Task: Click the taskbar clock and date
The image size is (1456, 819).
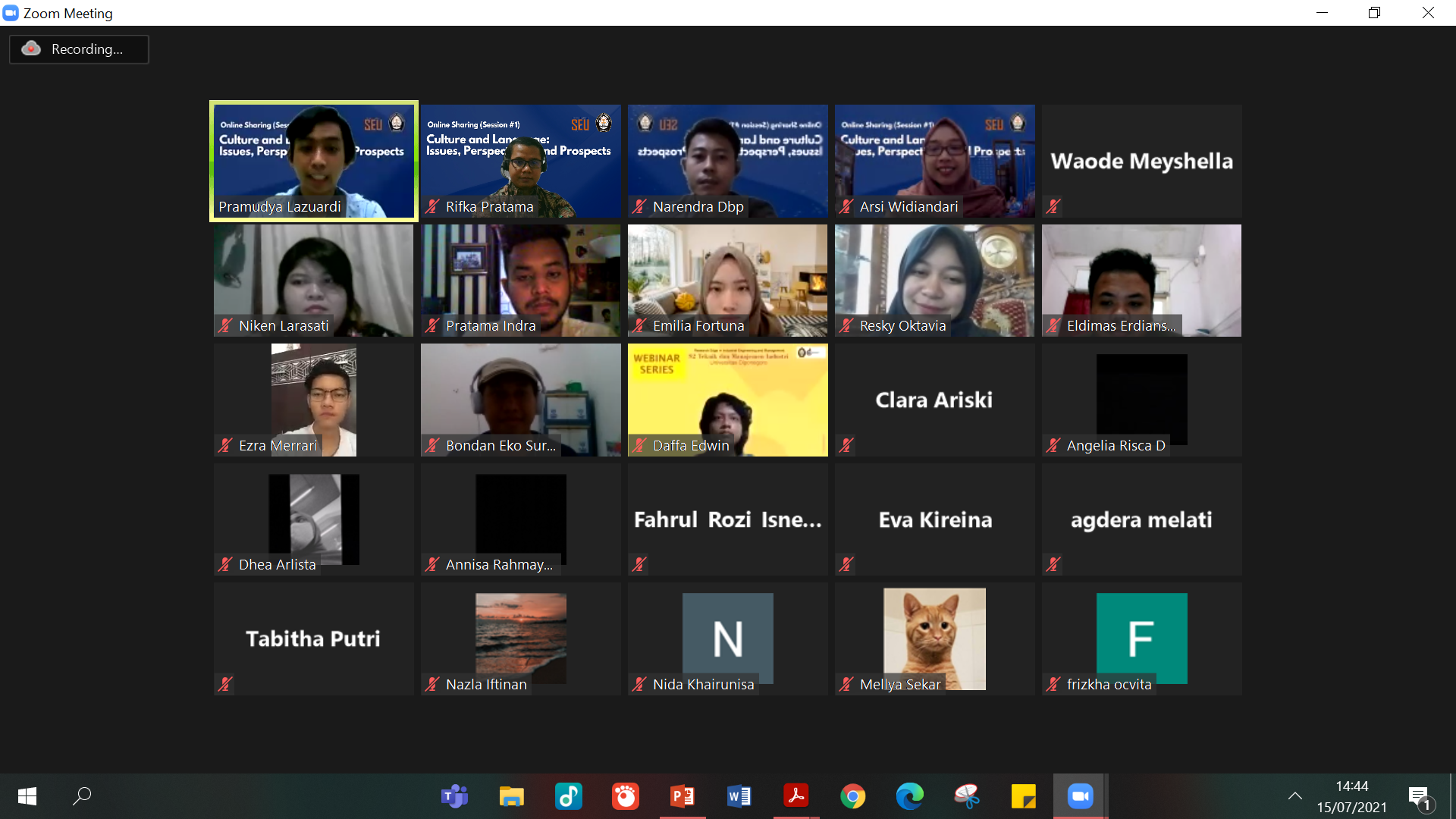Action: (x=1351, y=796)
